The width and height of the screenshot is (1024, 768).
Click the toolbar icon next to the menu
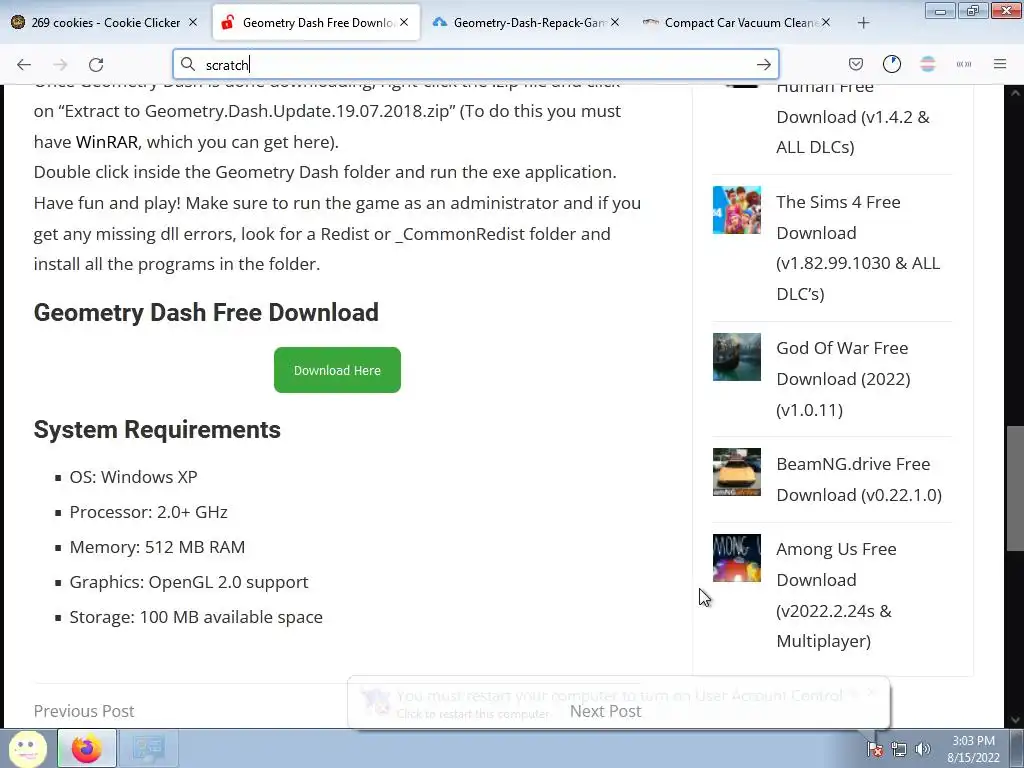(x=963, y=64)
